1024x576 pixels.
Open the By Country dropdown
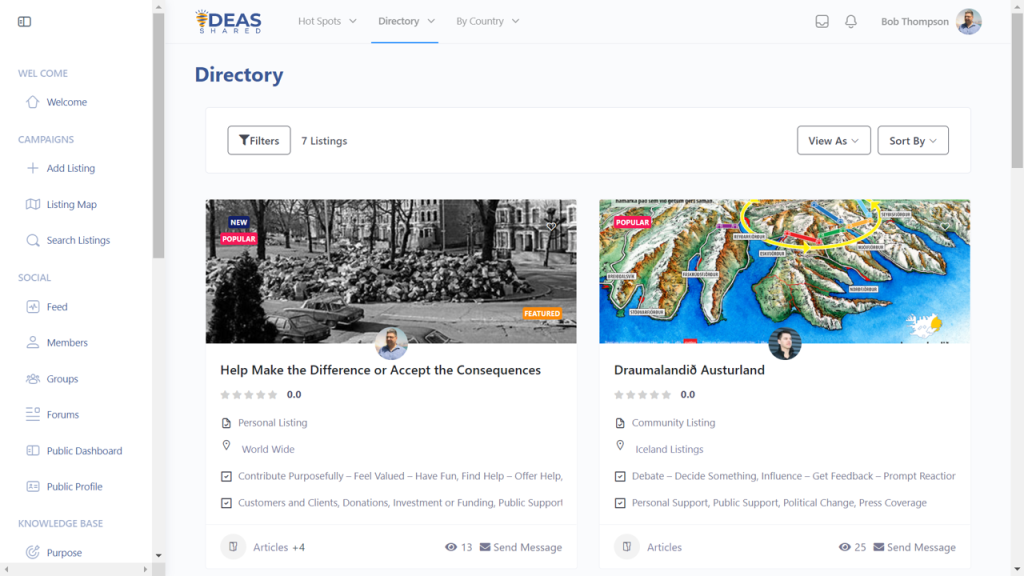[487, 21]
